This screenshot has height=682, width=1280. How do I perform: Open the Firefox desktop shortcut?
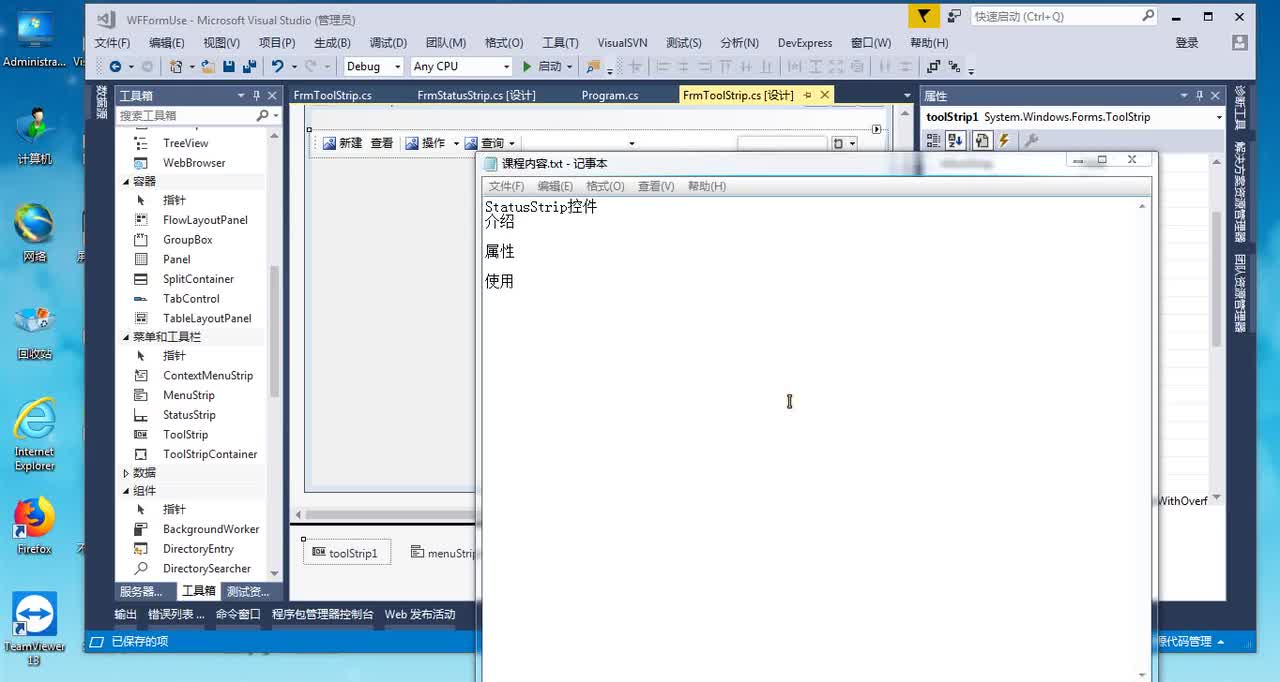point(35,526)
